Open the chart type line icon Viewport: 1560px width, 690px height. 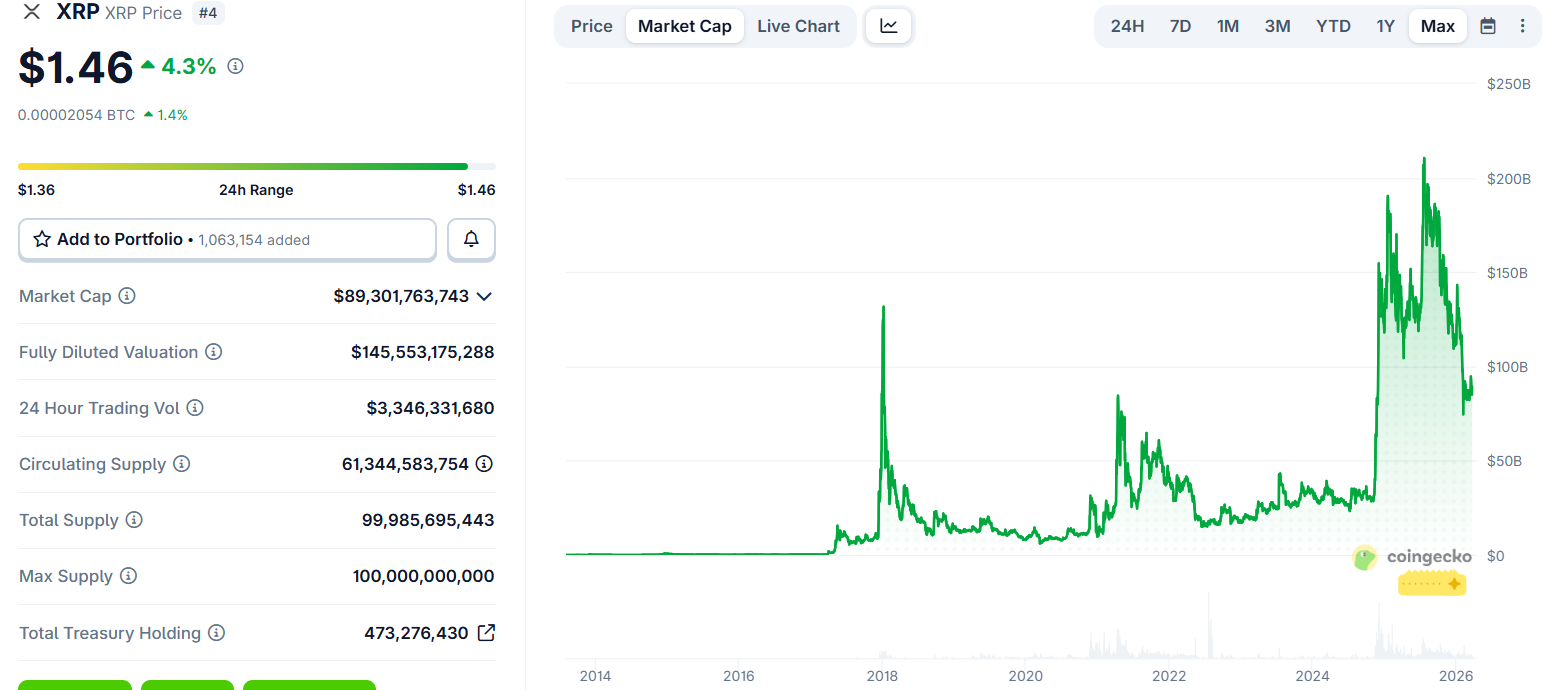[x=889, y=26]
